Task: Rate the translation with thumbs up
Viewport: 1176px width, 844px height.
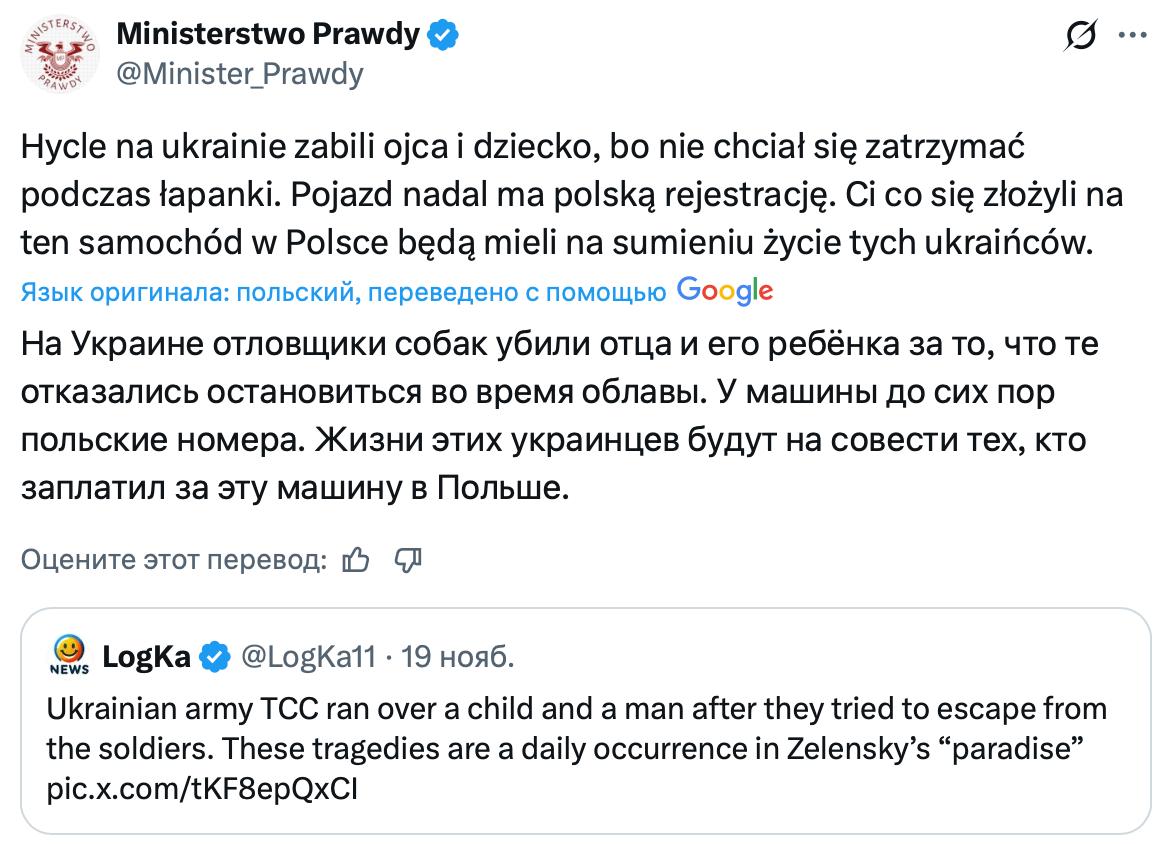Action: [355, 561]
